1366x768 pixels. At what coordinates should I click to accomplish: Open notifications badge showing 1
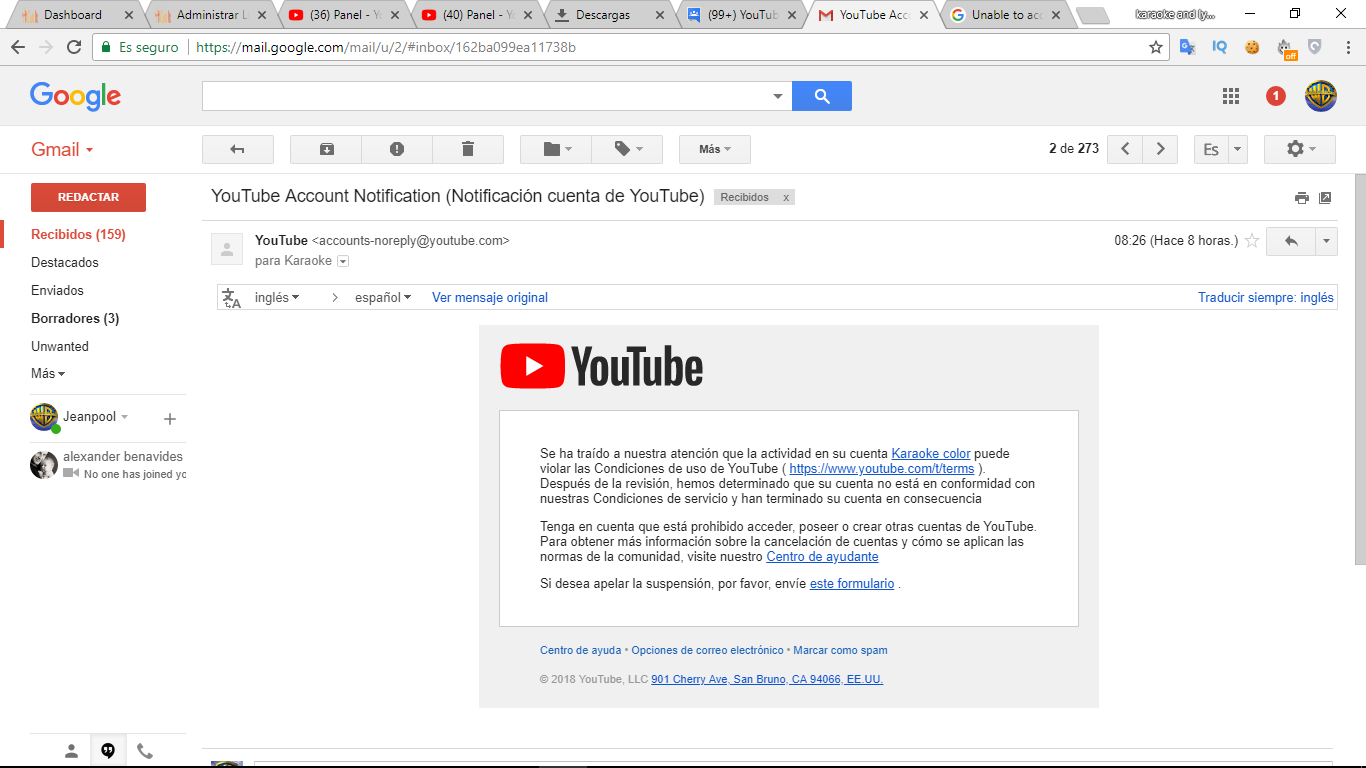tap(1276, 96)
